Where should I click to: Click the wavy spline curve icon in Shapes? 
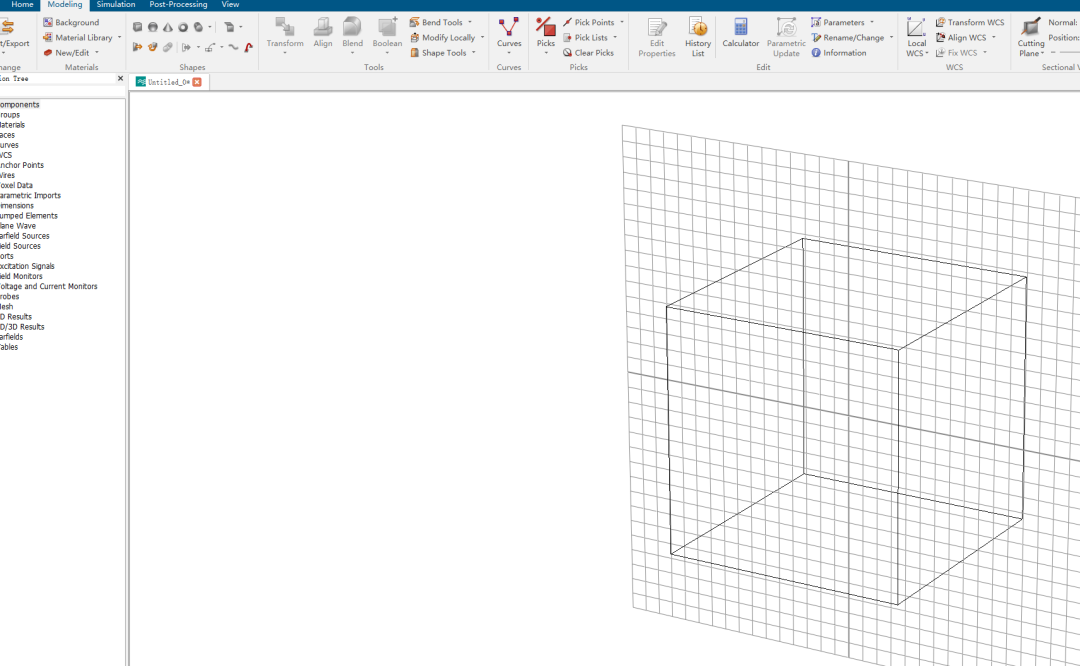pyautogui.click(x=233, y=47)
